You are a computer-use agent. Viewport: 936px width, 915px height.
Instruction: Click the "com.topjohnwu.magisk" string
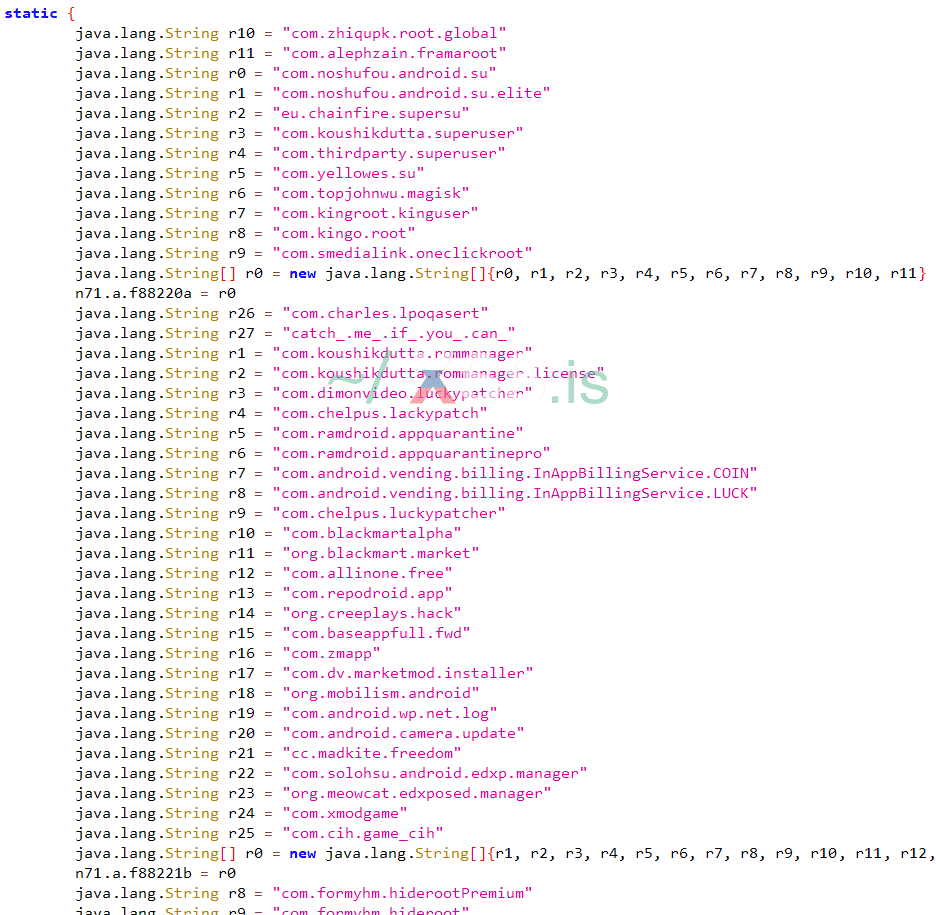[371, 193]
